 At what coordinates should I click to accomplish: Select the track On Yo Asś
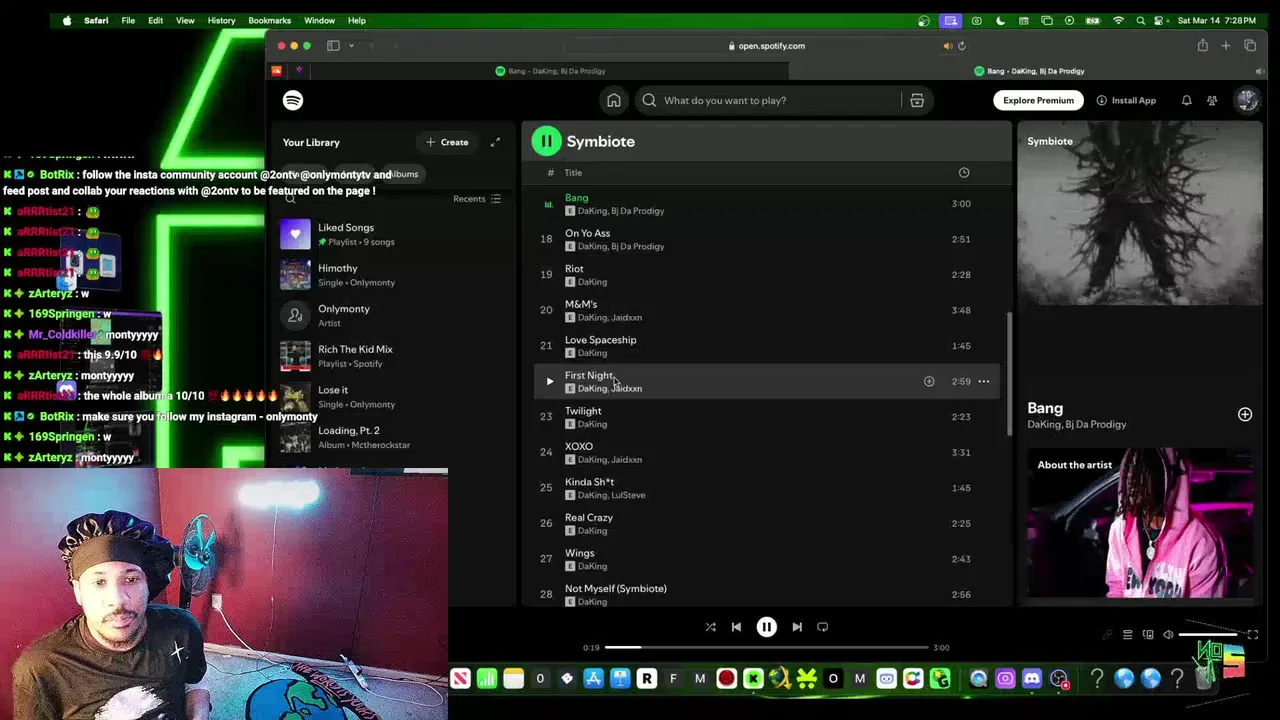pyautogui.click(x=766, y=239)
